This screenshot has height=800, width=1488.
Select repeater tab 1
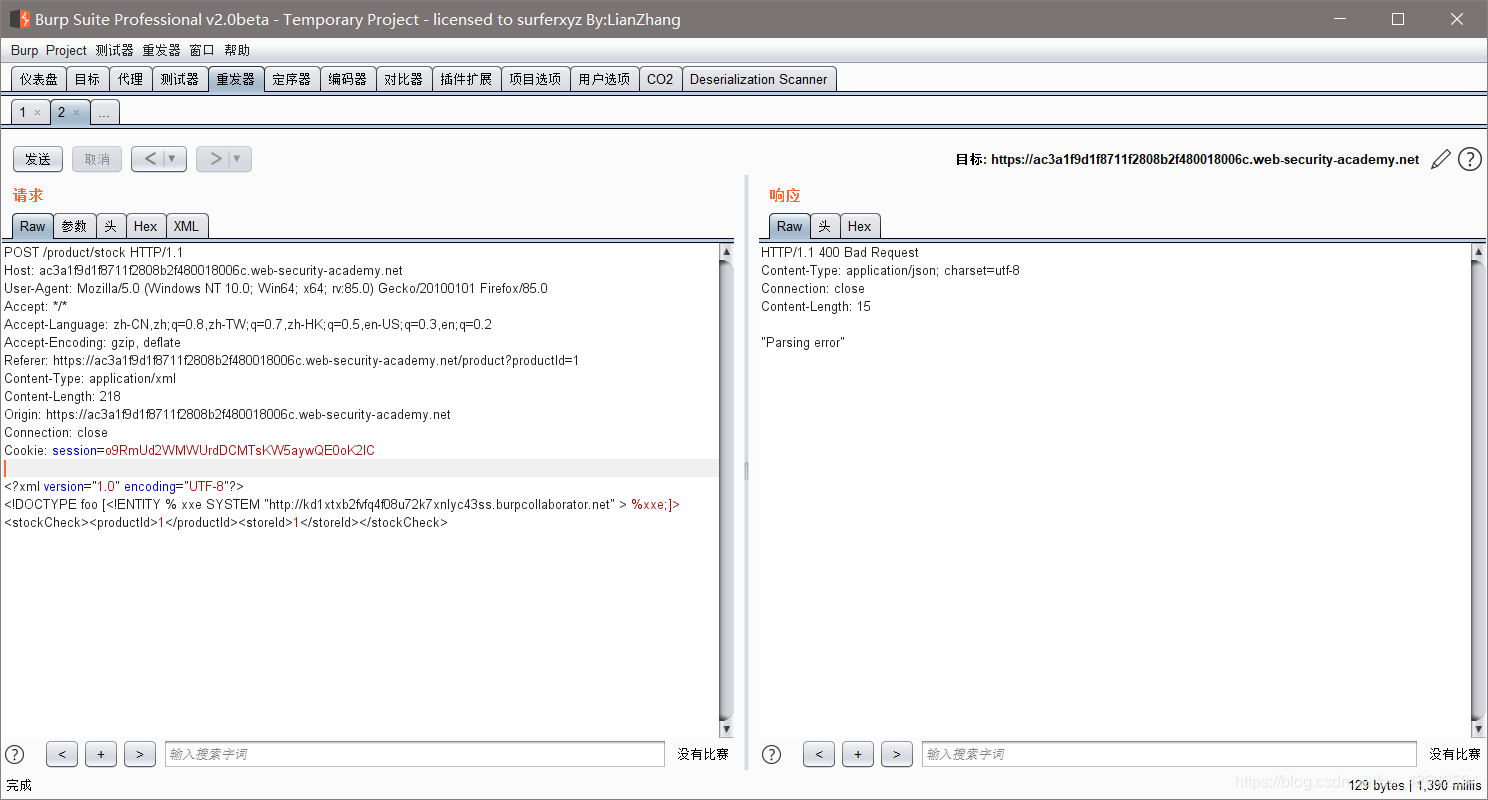tap(23, 113)
